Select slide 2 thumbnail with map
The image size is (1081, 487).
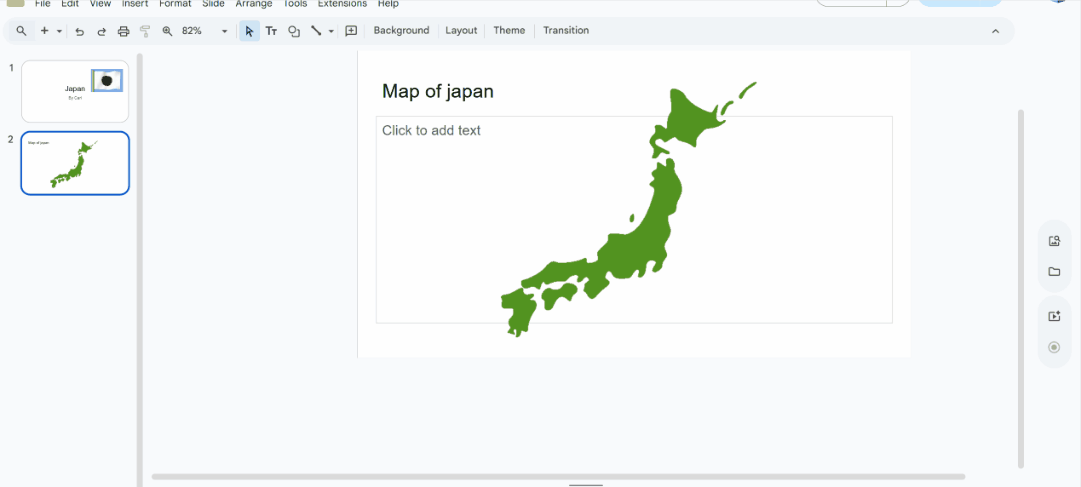tap(75, 163)
